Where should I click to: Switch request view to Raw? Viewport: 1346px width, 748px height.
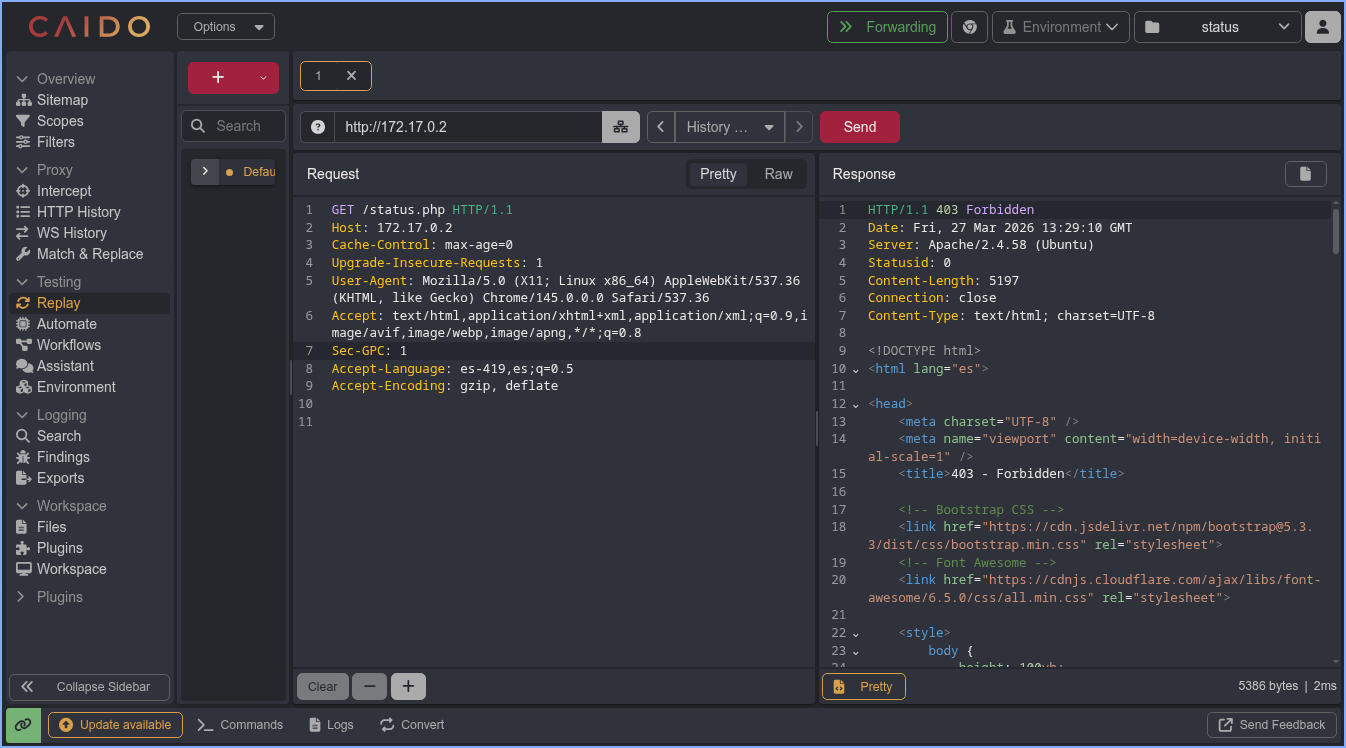tap(778, 174)
